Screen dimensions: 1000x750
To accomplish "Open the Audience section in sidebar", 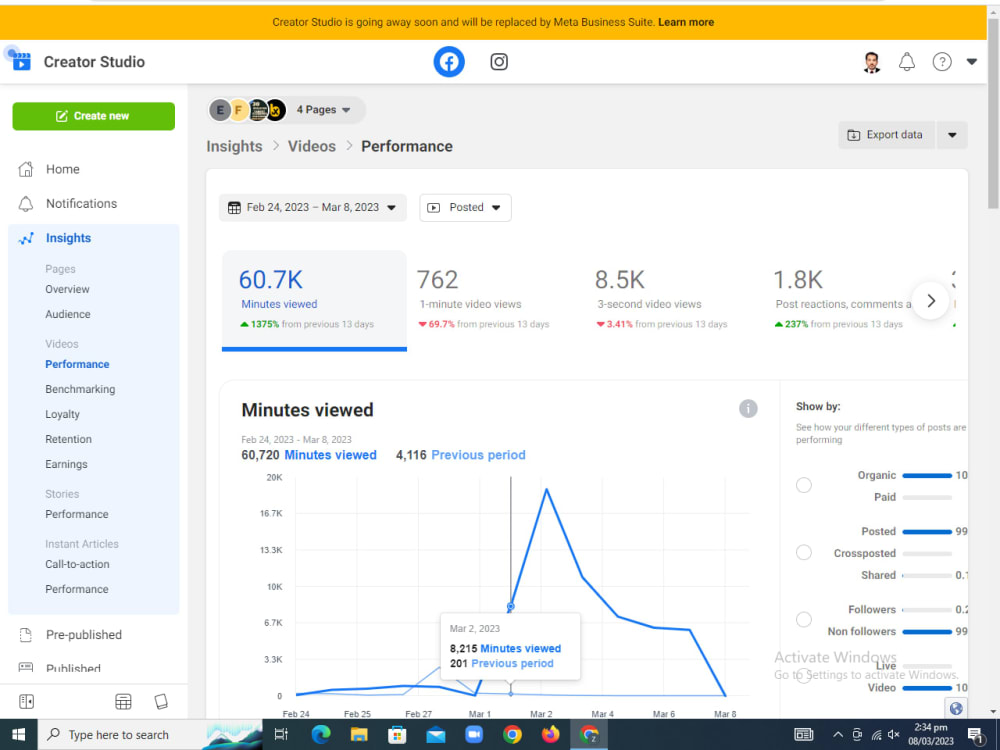I will [x=67, y=313].
